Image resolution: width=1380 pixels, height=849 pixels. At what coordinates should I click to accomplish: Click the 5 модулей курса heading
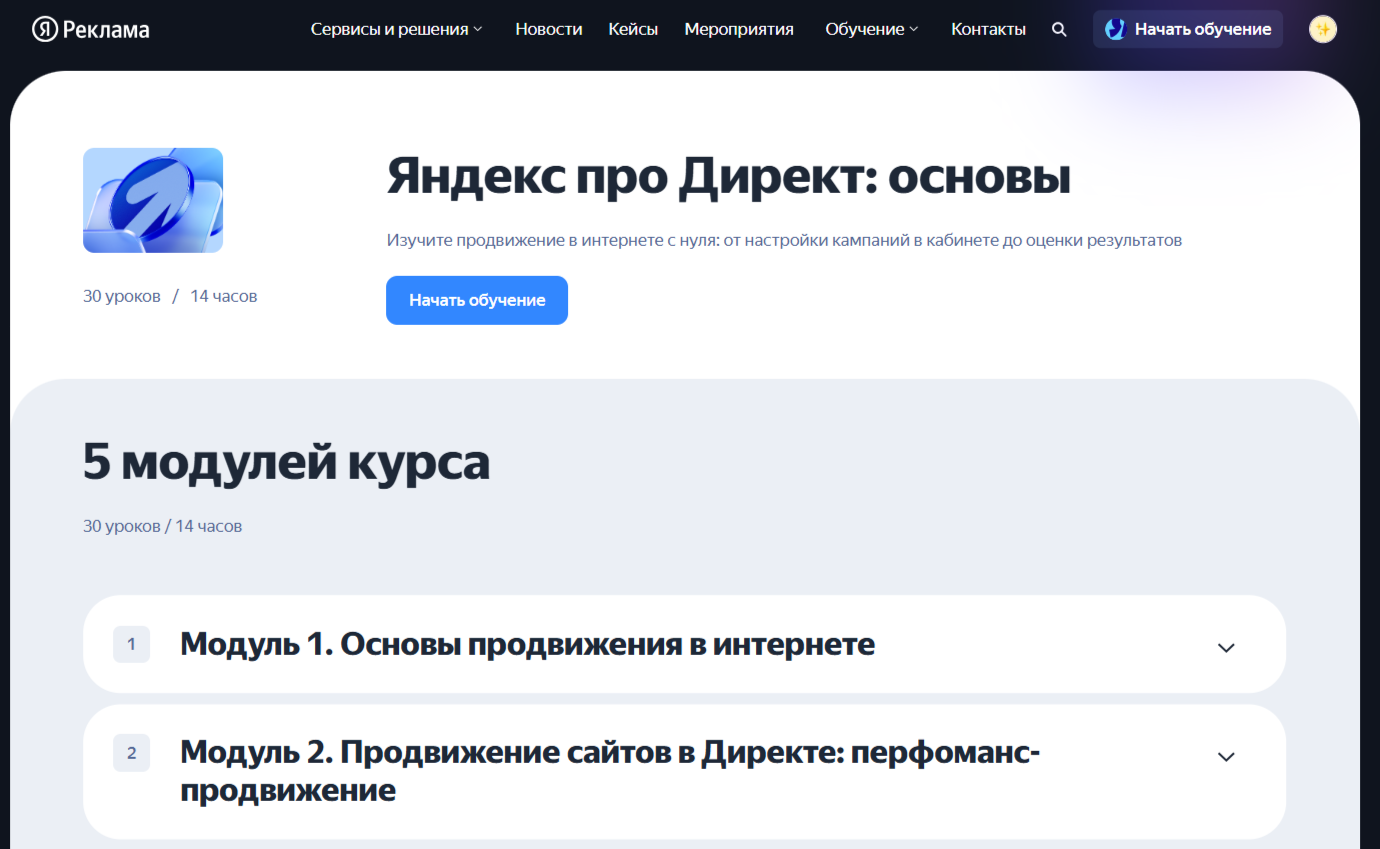coord(286,463)
